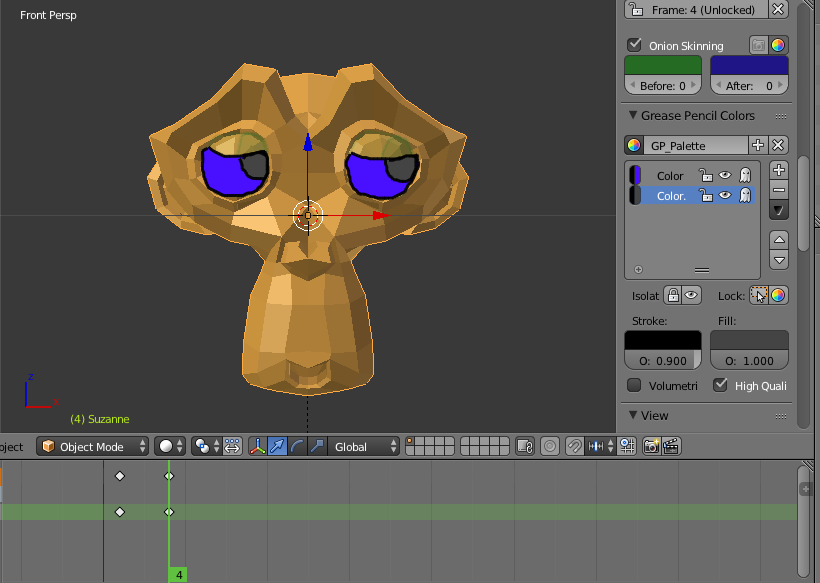Screen dimensions: 820x583
Task: Increase the After frames value
Action: (781, 85)
